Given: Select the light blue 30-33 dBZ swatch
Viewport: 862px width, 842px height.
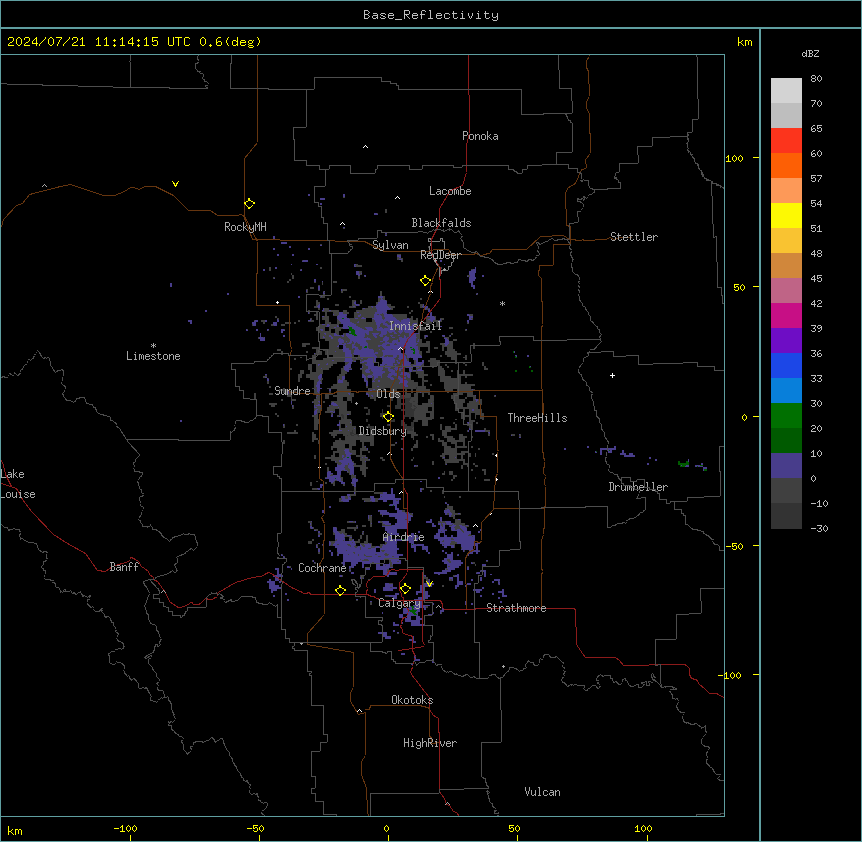Looking at the screenshot, I should (786, 390).
